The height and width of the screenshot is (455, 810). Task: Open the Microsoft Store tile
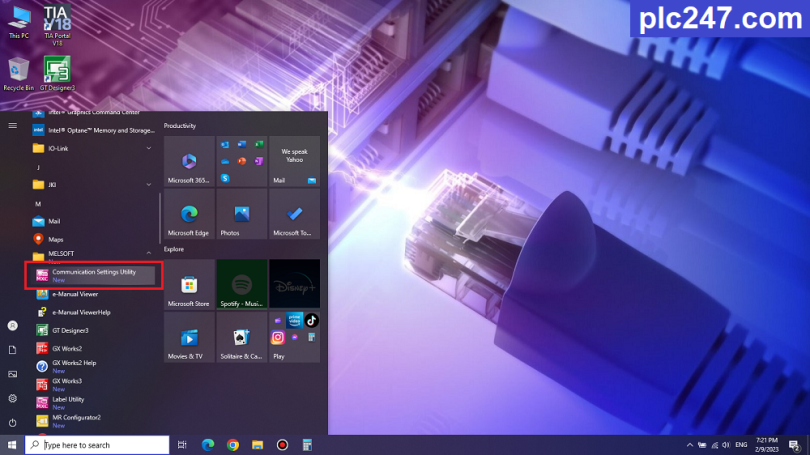189,284
